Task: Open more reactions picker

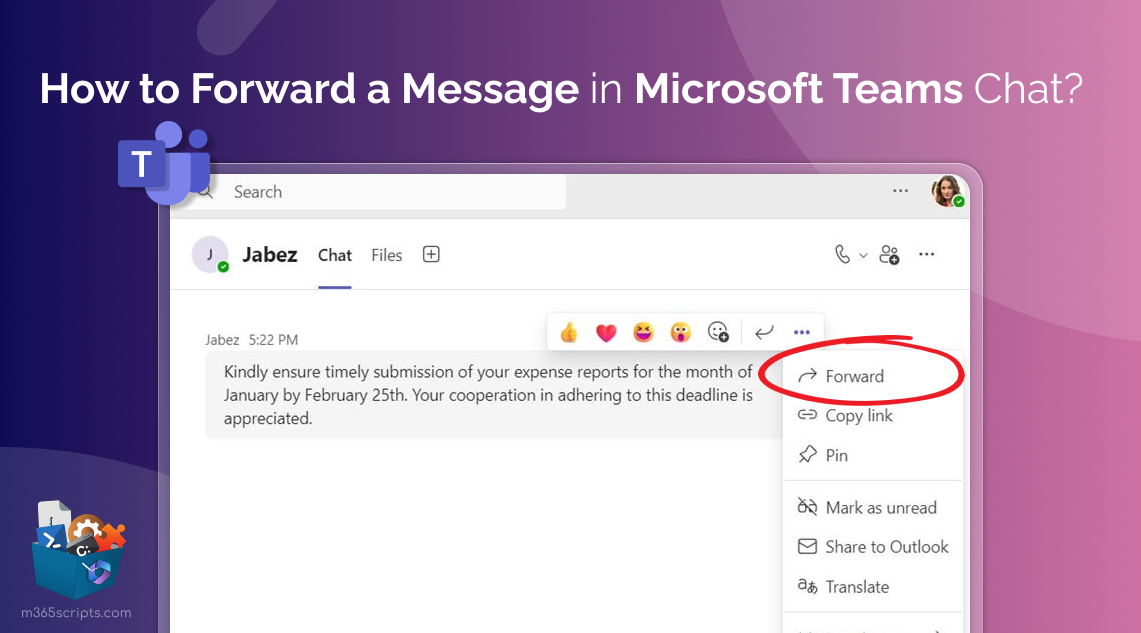Action: click(x=719, y=331)
